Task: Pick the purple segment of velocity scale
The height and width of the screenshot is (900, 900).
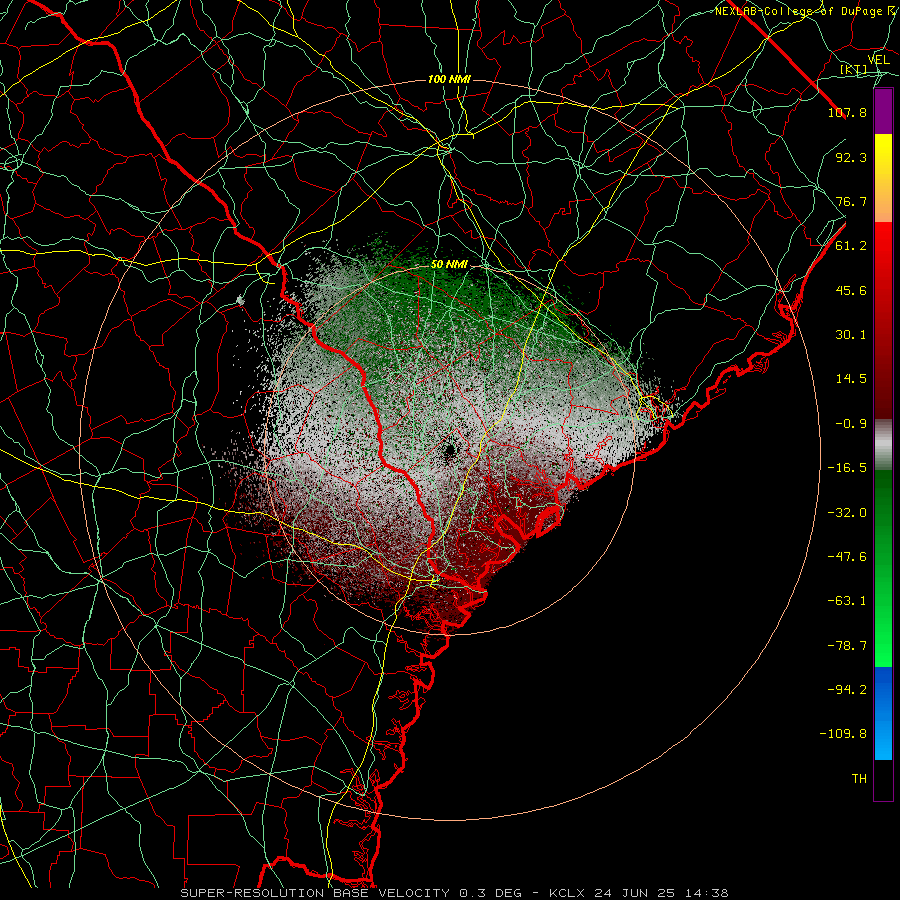Action: 883,111
